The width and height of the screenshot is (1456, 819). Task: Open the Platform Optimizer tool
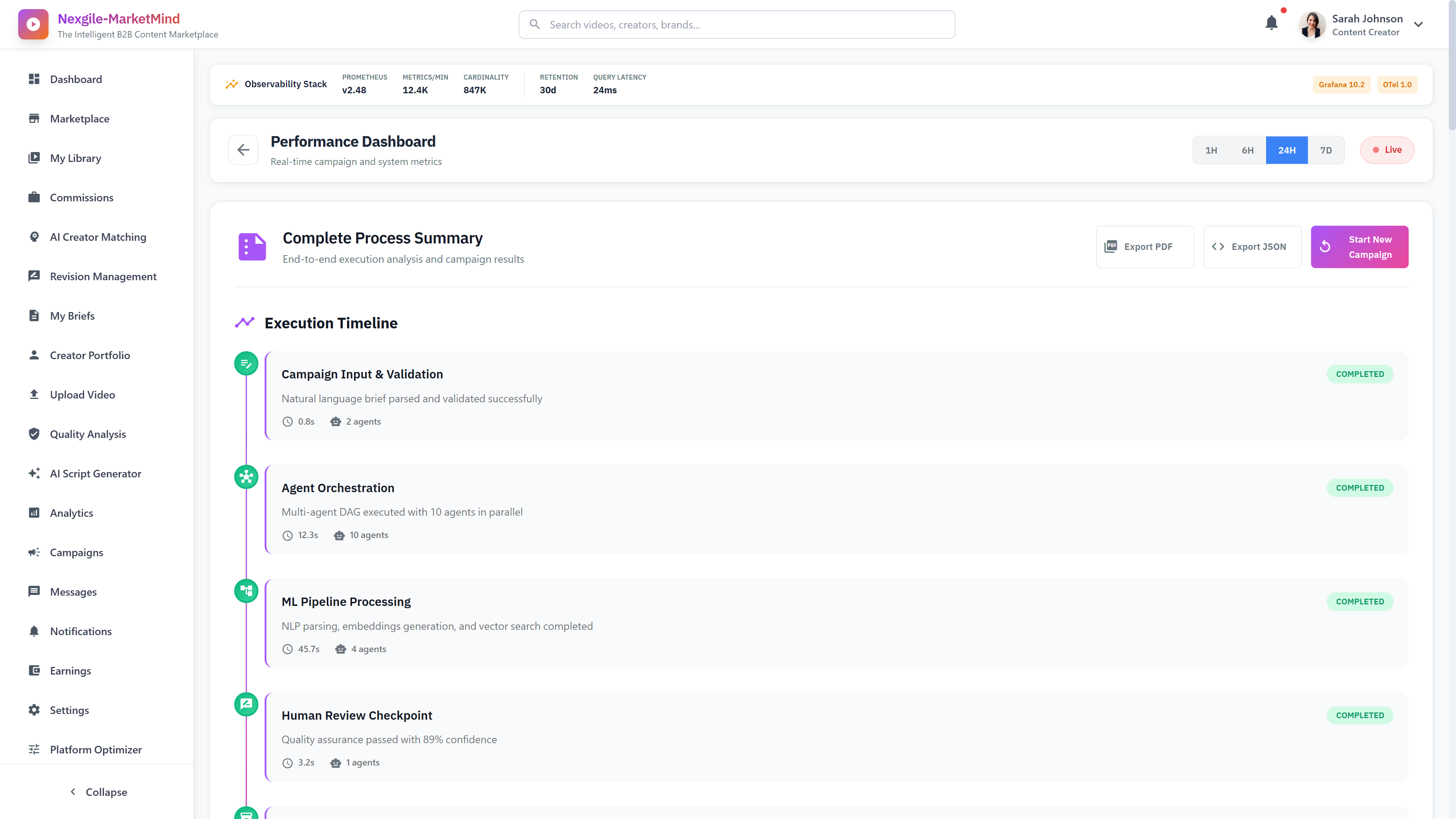coord(96,749)
